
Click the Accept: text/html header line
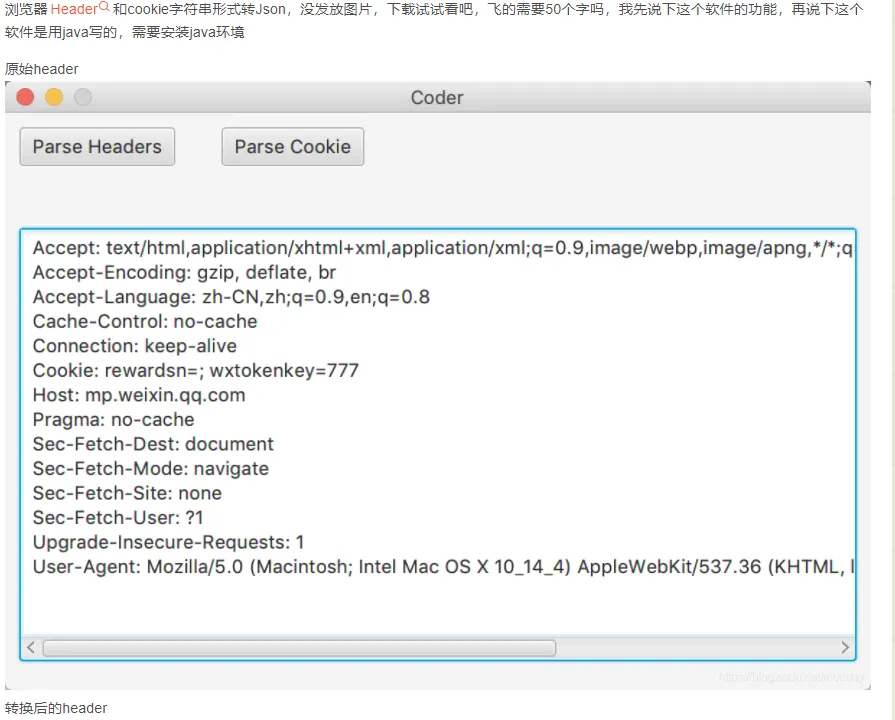pyautogui.click(x=443, y=248)
